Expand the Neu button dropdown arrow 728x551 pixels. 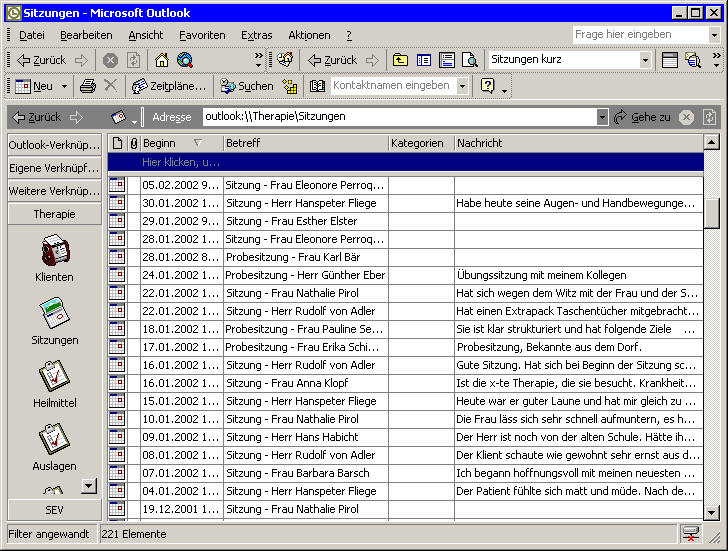click(x=65, y=86)
